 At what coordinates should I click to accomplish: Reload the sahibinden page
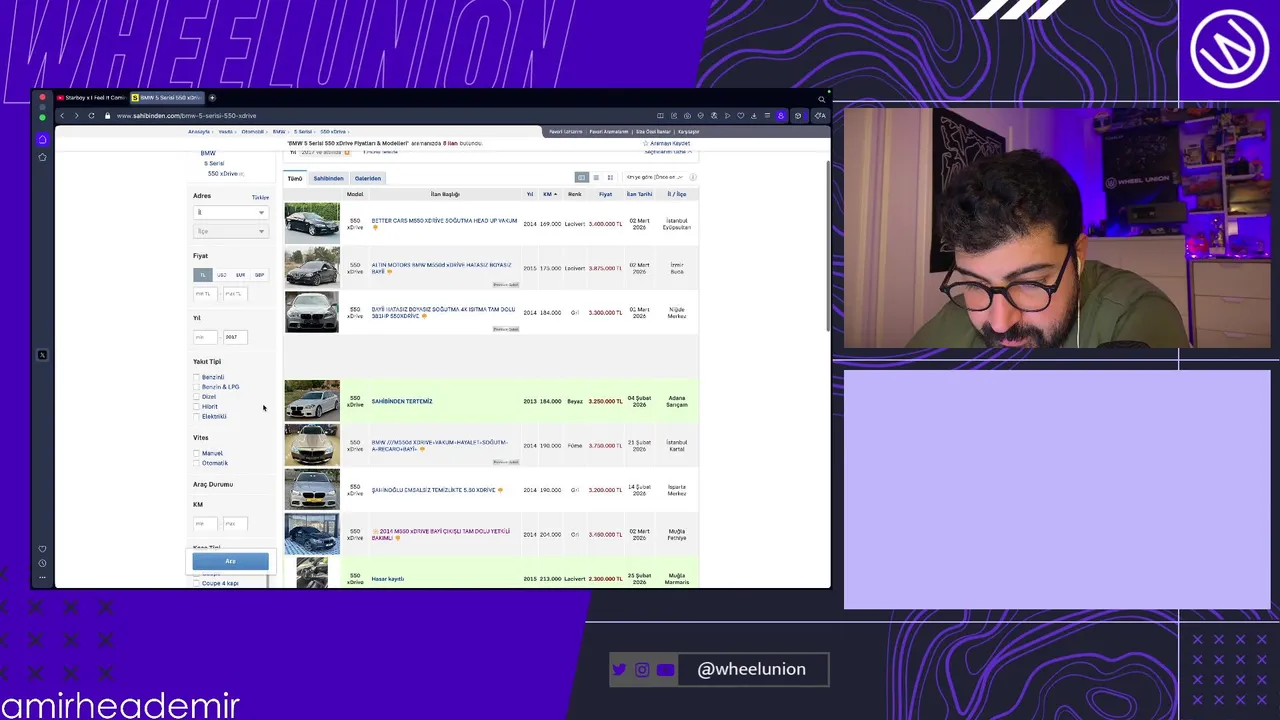coord(91,116)
